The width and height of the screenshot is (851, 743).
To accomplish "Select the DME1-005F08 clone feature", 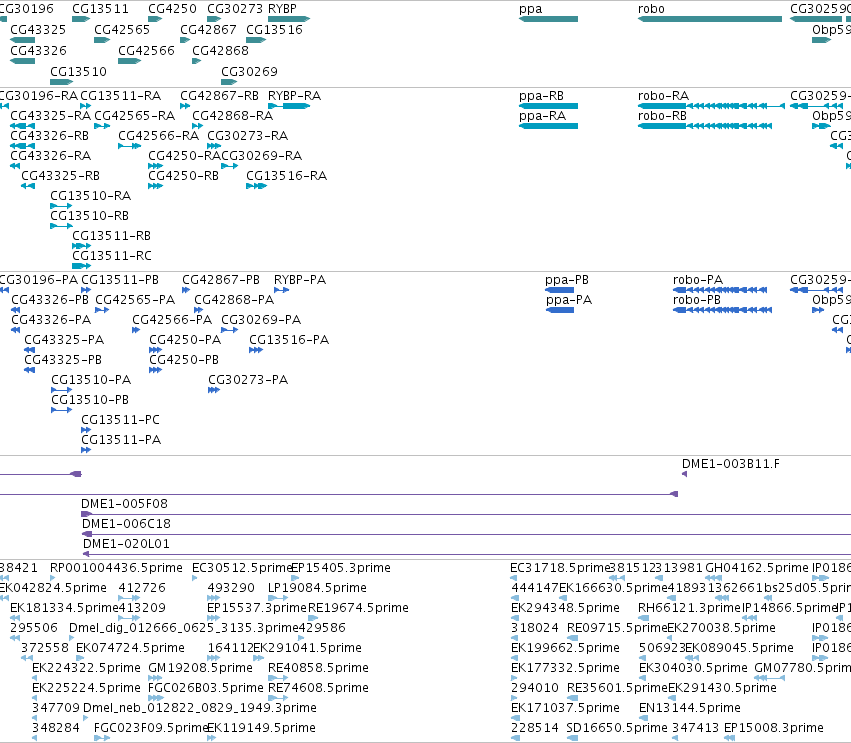I will tap(466, 514).
